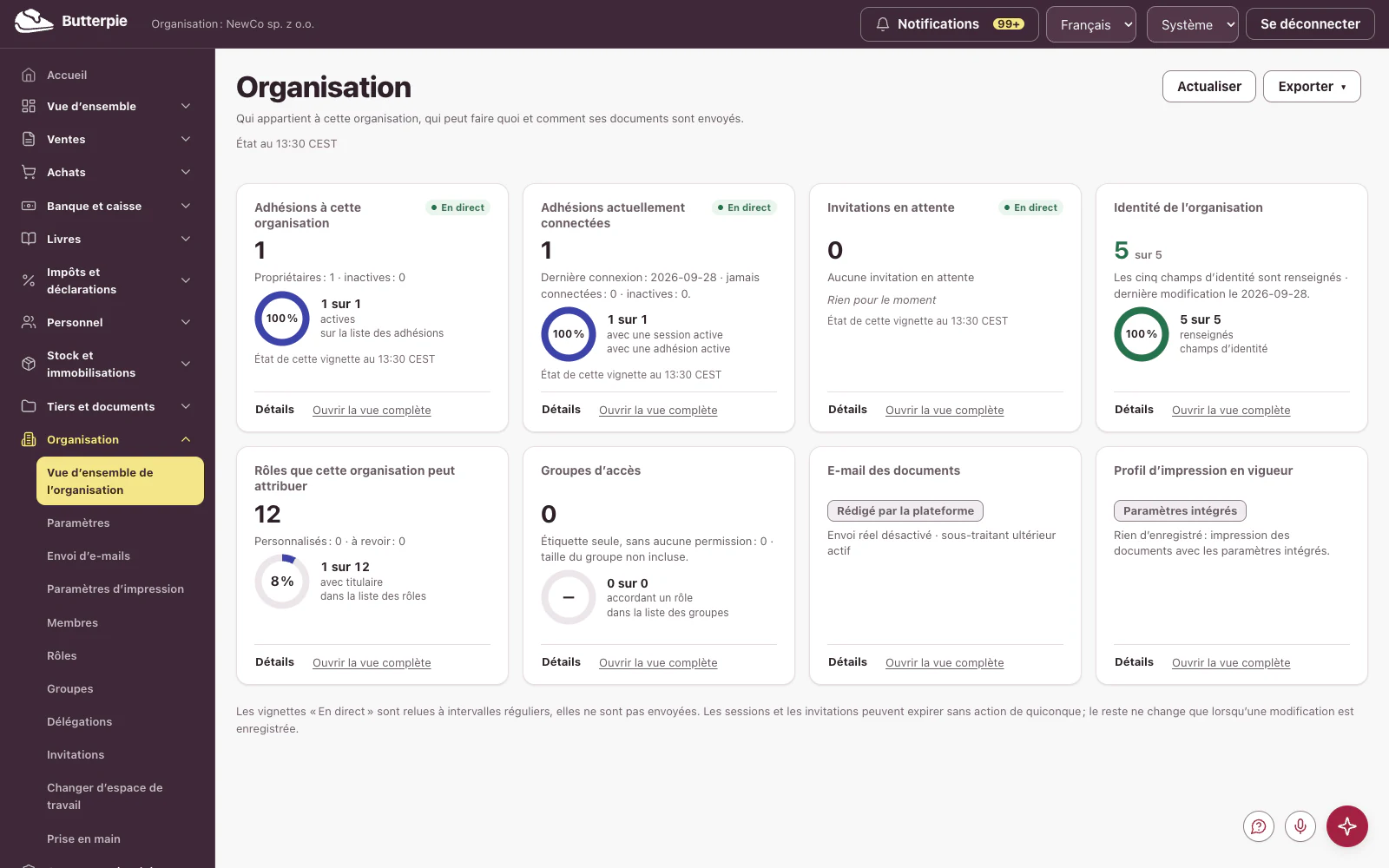The image size is (1389, 868).
Task: Click the Butterpie logo icon
Action: point(34,22)
